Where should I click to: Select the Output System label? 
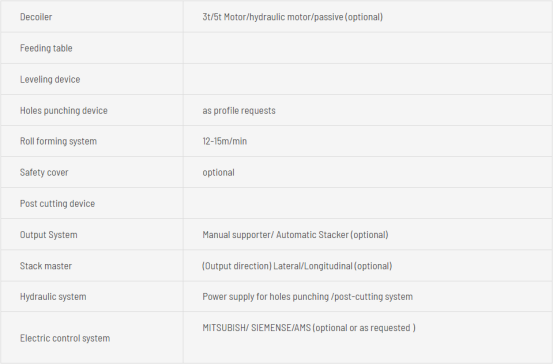point(48,235)
